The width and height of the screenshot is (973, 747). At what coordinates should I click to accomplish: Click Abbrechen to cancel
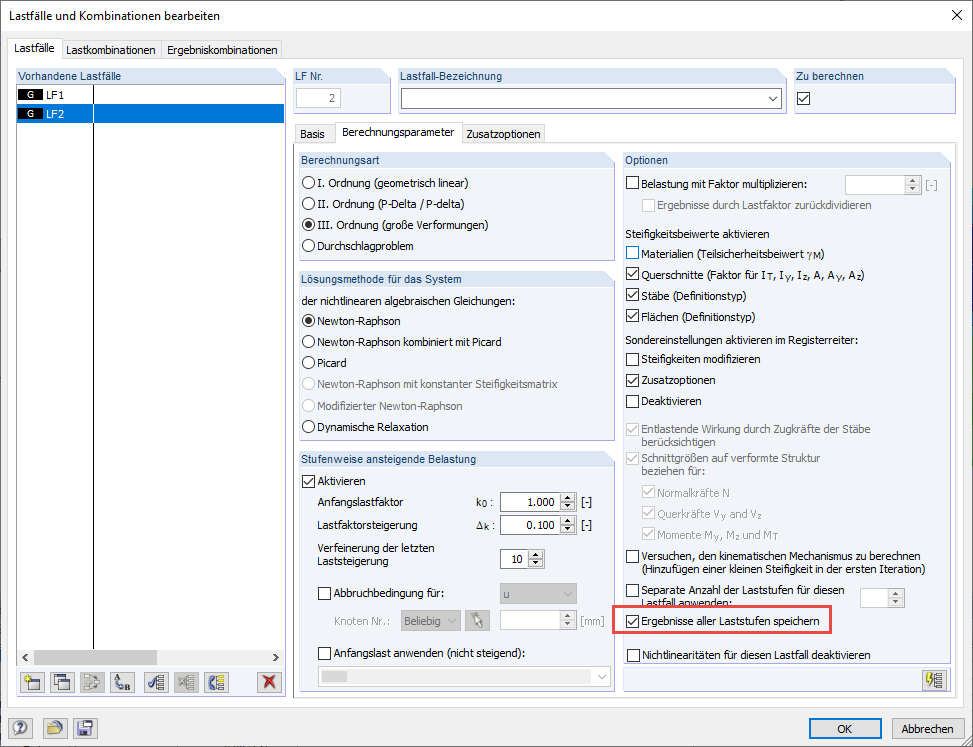[x=927, y=728]
